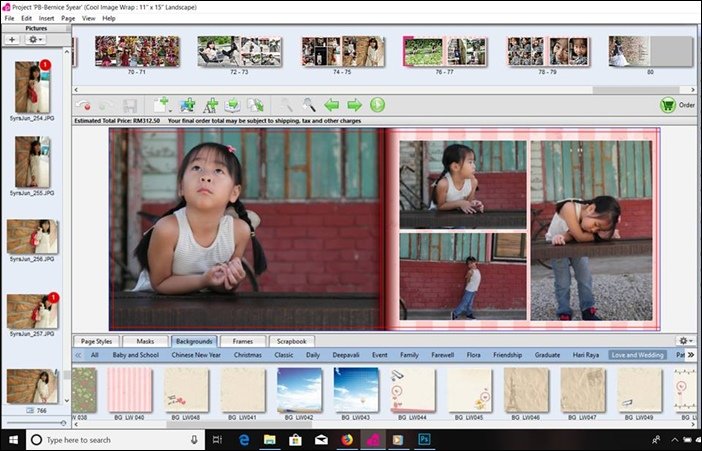The image size is (702, 451).
Task: Go to next page with right arrow
Action: tap(355, 105)
